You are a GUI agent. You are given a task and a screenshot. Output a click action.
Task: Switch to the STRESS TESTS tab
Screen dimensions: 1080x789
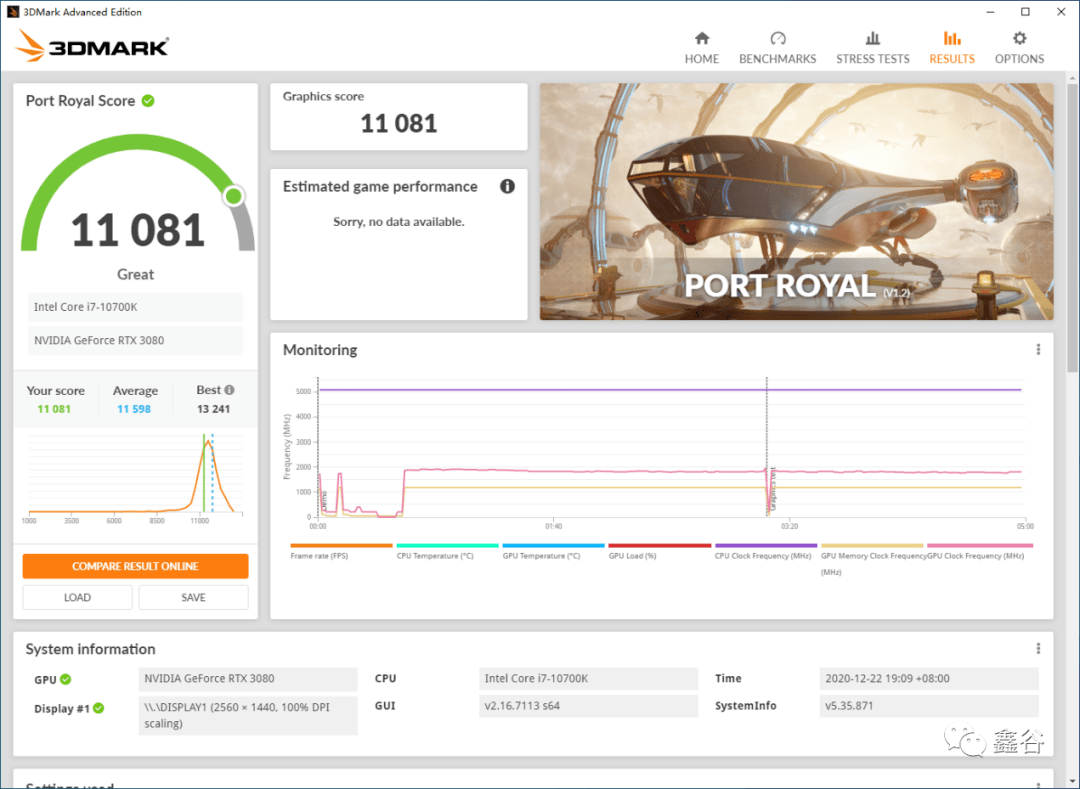[872, 48]
